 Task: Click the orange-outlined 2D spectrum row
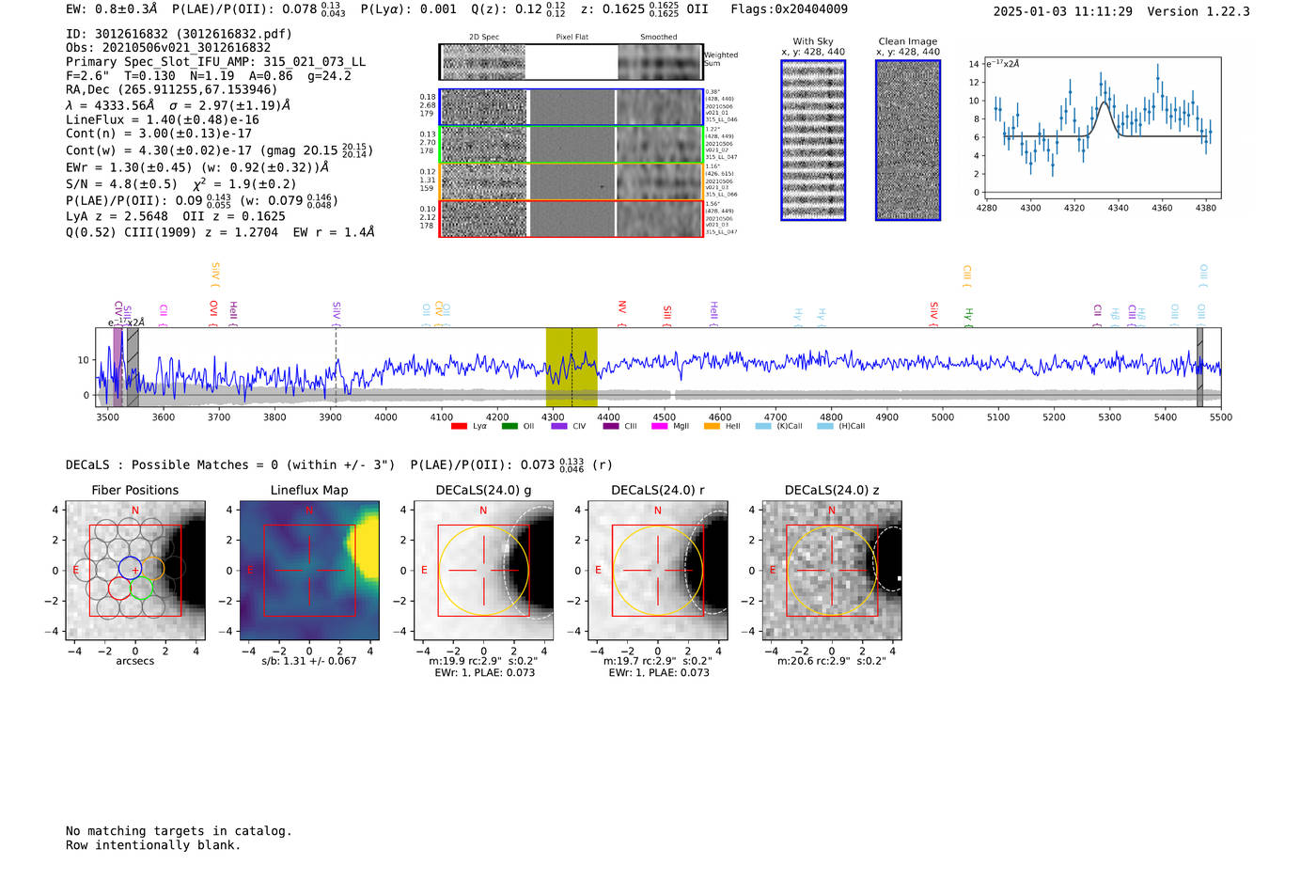click(572, 181)
